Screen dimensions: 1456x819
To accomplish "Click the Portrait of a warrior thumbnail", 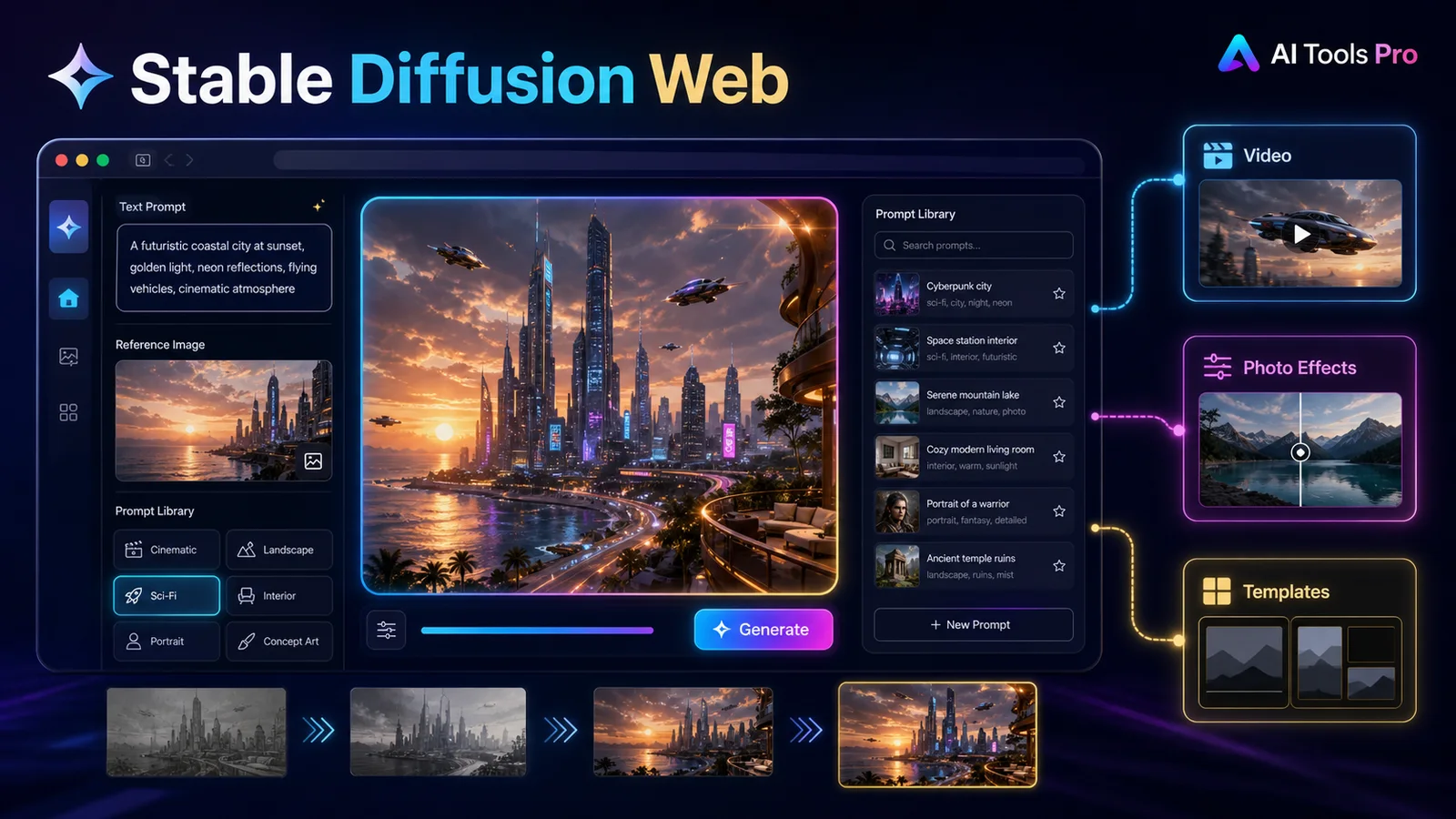I will (x=897, y=511).
